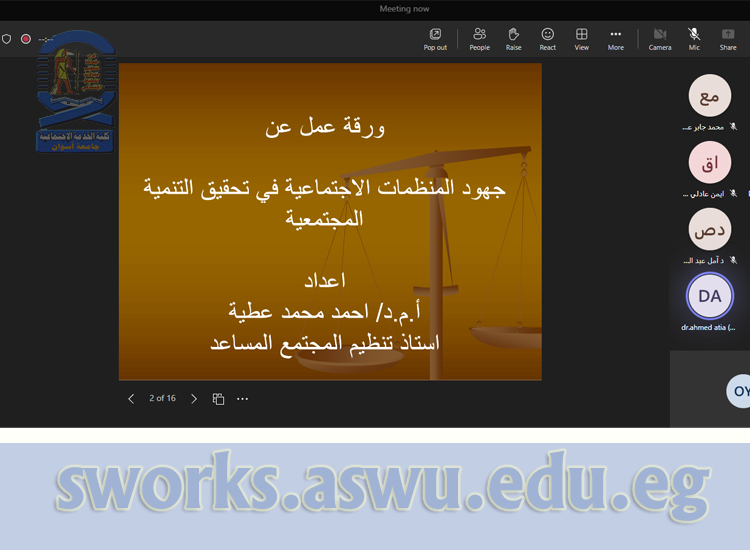This screenshot has width=750, height=550.
Task: Open the People panel
Action: pyautogui.click(x=480, y=38)
